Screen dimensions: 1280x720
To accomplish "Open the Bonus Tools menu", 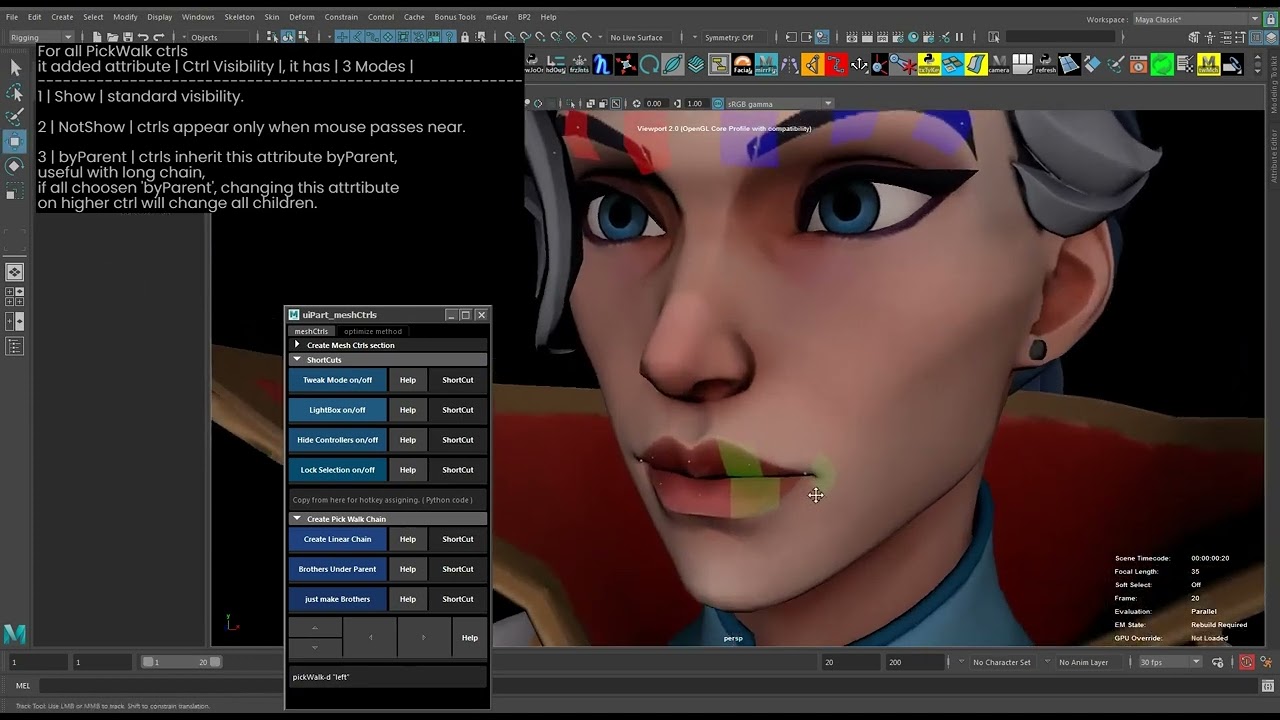I will [455, 17].
